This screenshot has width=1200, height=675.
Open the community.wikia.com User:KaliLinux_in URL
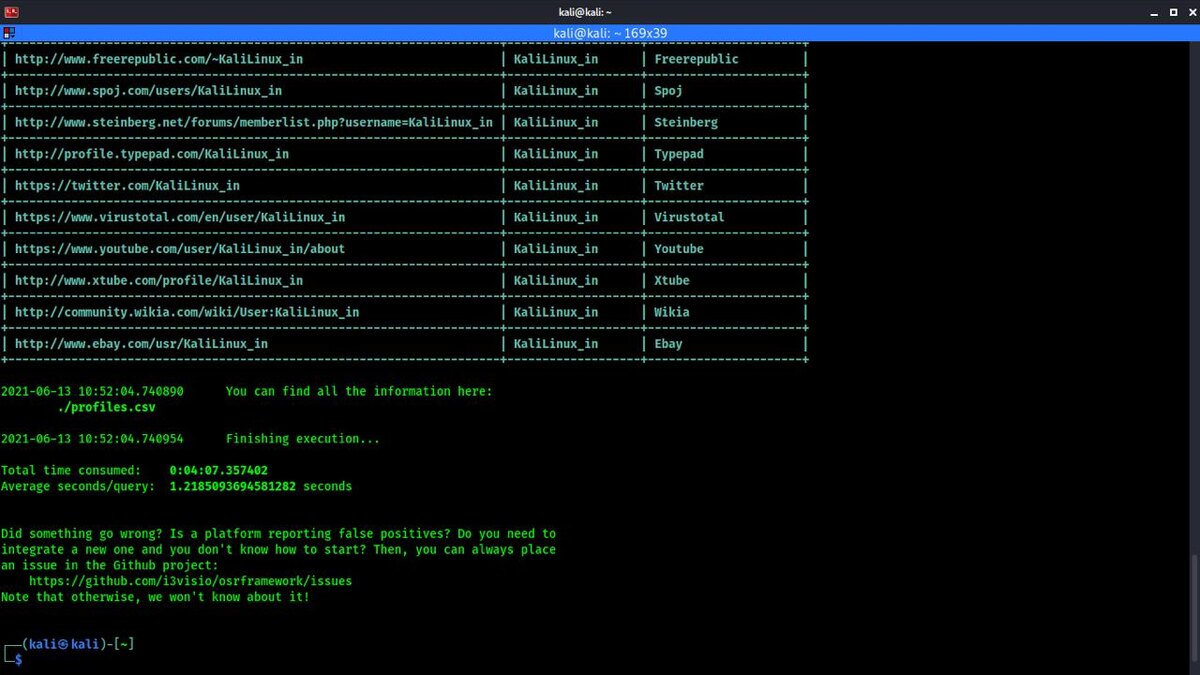tap(187, 312)
